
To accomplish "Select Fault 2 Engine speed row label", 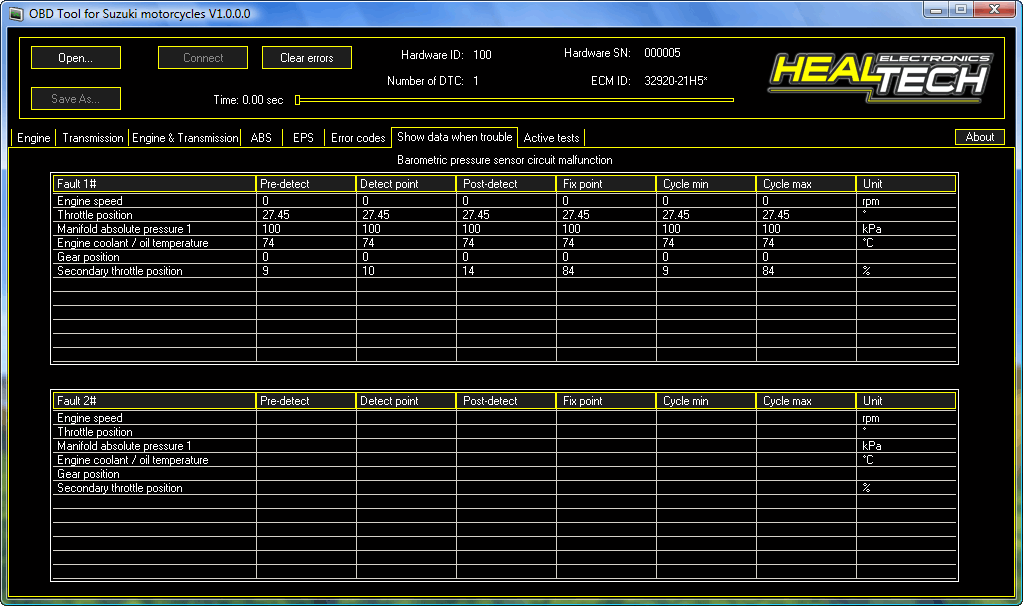I will pyautogui.click(x=89, y=418).
